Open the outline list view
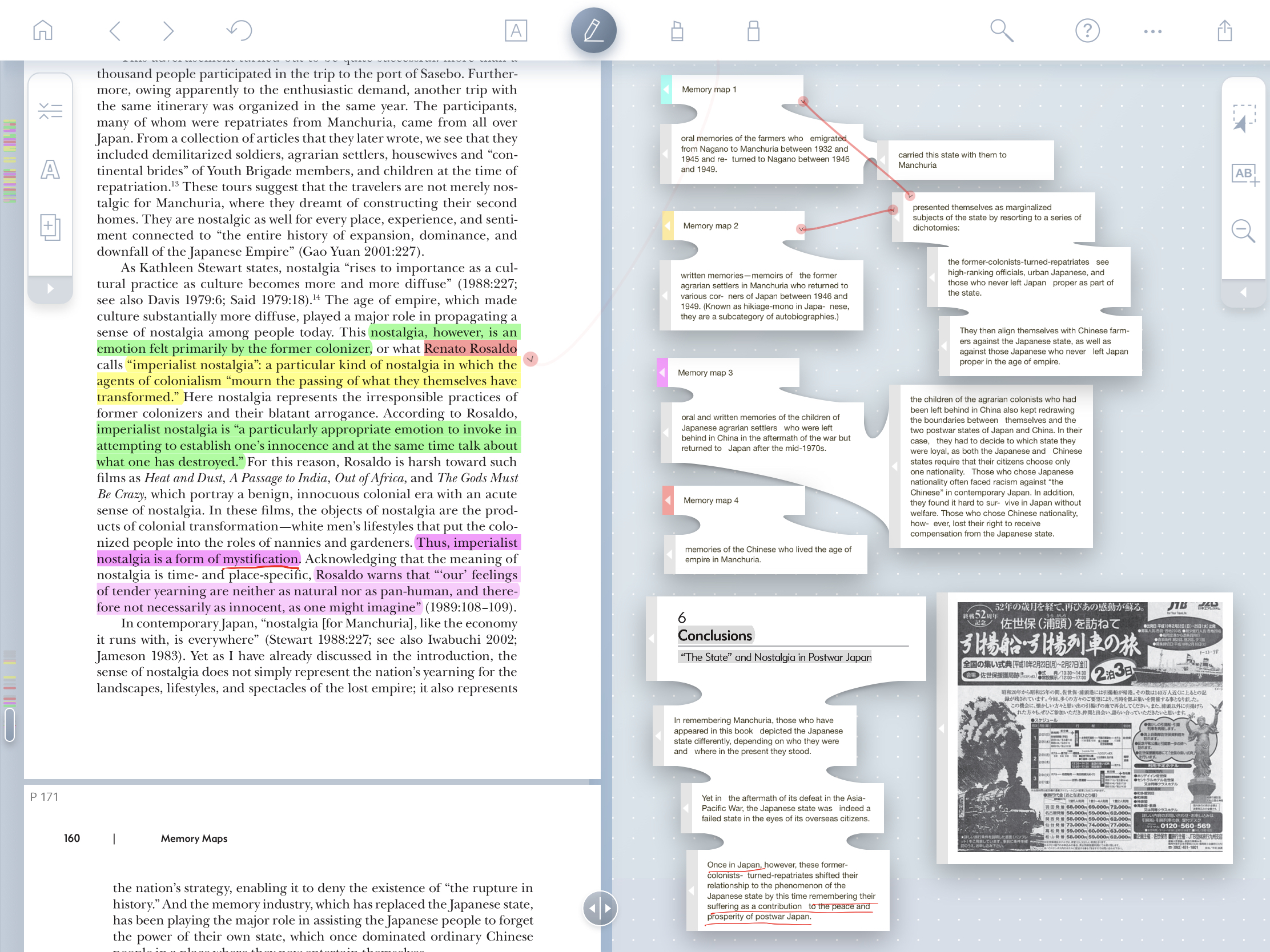The image size is (1270, 952). click(50, 111)
